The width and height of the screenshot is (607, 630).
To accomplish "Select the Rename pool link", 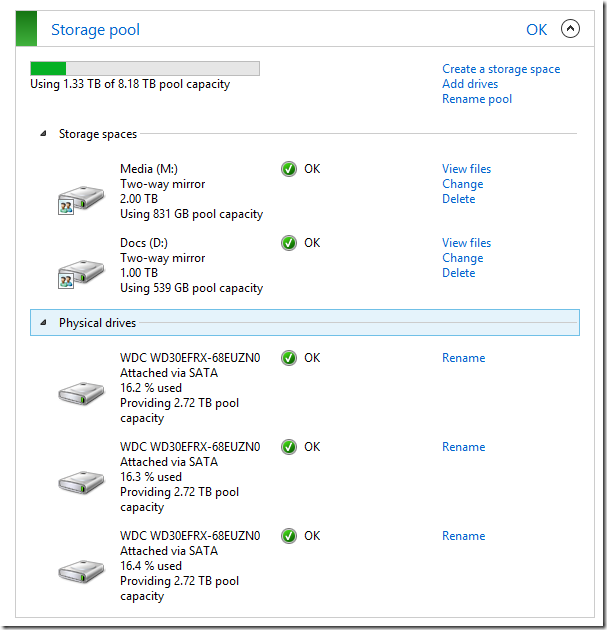I will click(477, 99).
